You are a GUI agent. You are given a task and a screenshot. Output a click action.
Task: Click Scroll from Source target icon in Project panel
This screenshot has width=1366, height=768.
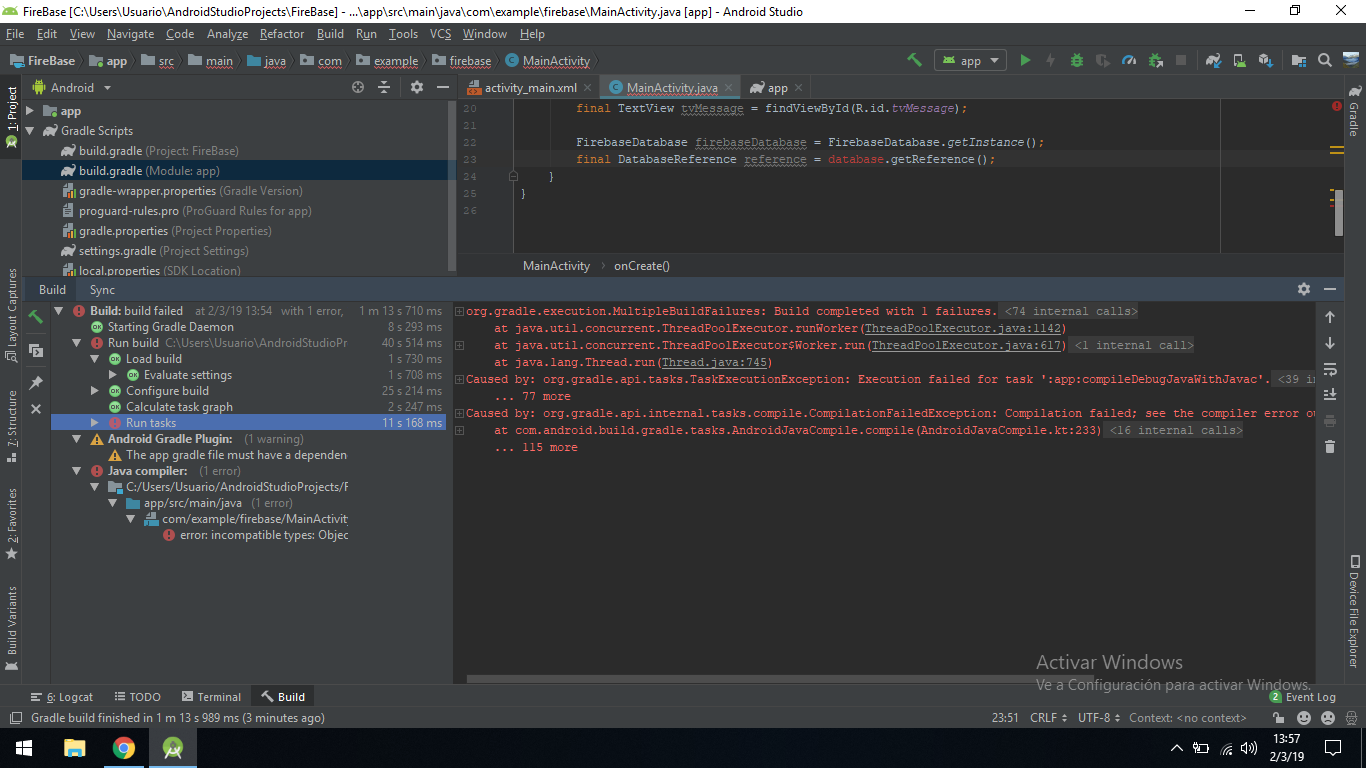click(x=358, y=87)
